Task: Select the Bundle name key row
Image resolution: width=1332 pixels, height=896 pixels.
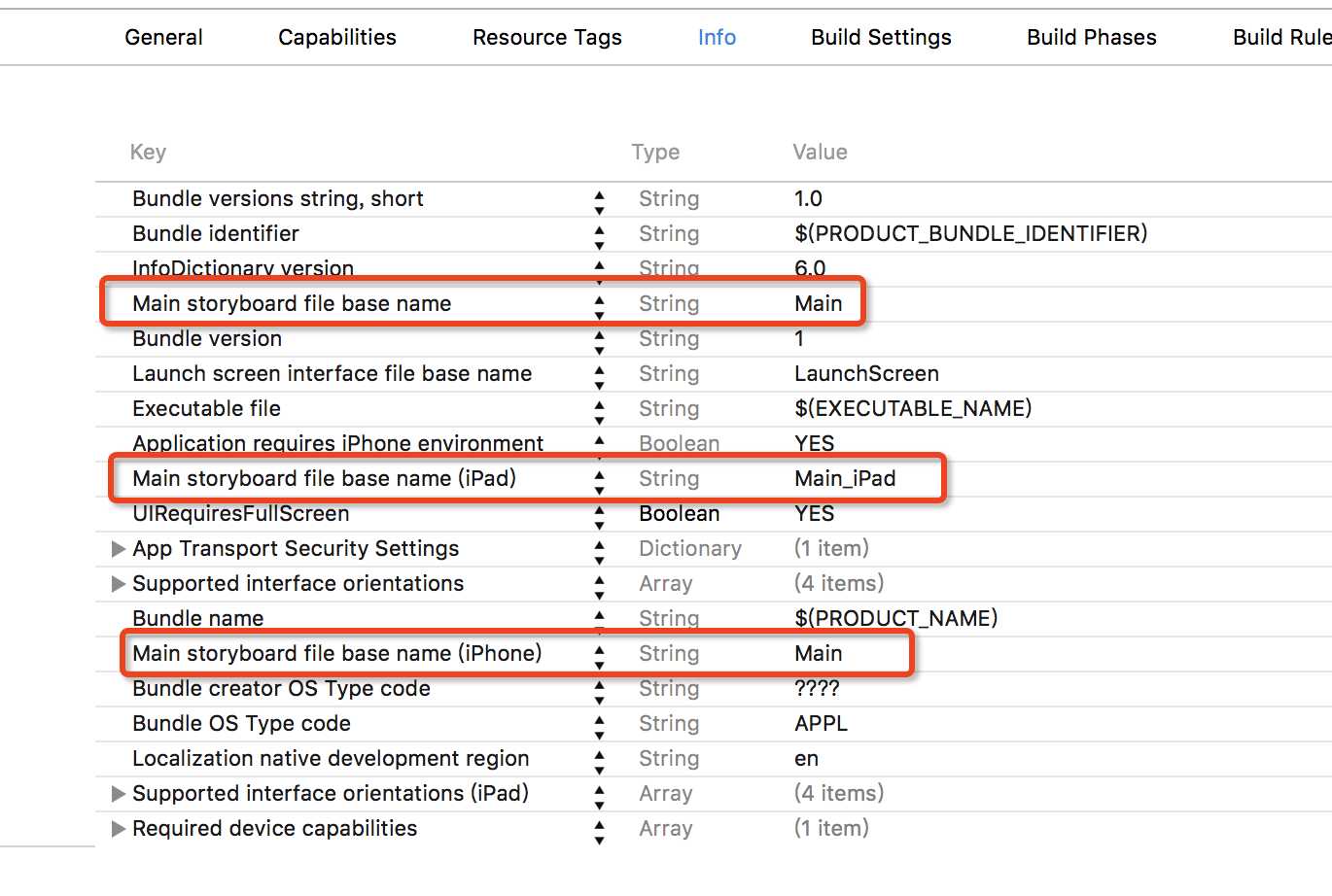Action: [198, 619]
